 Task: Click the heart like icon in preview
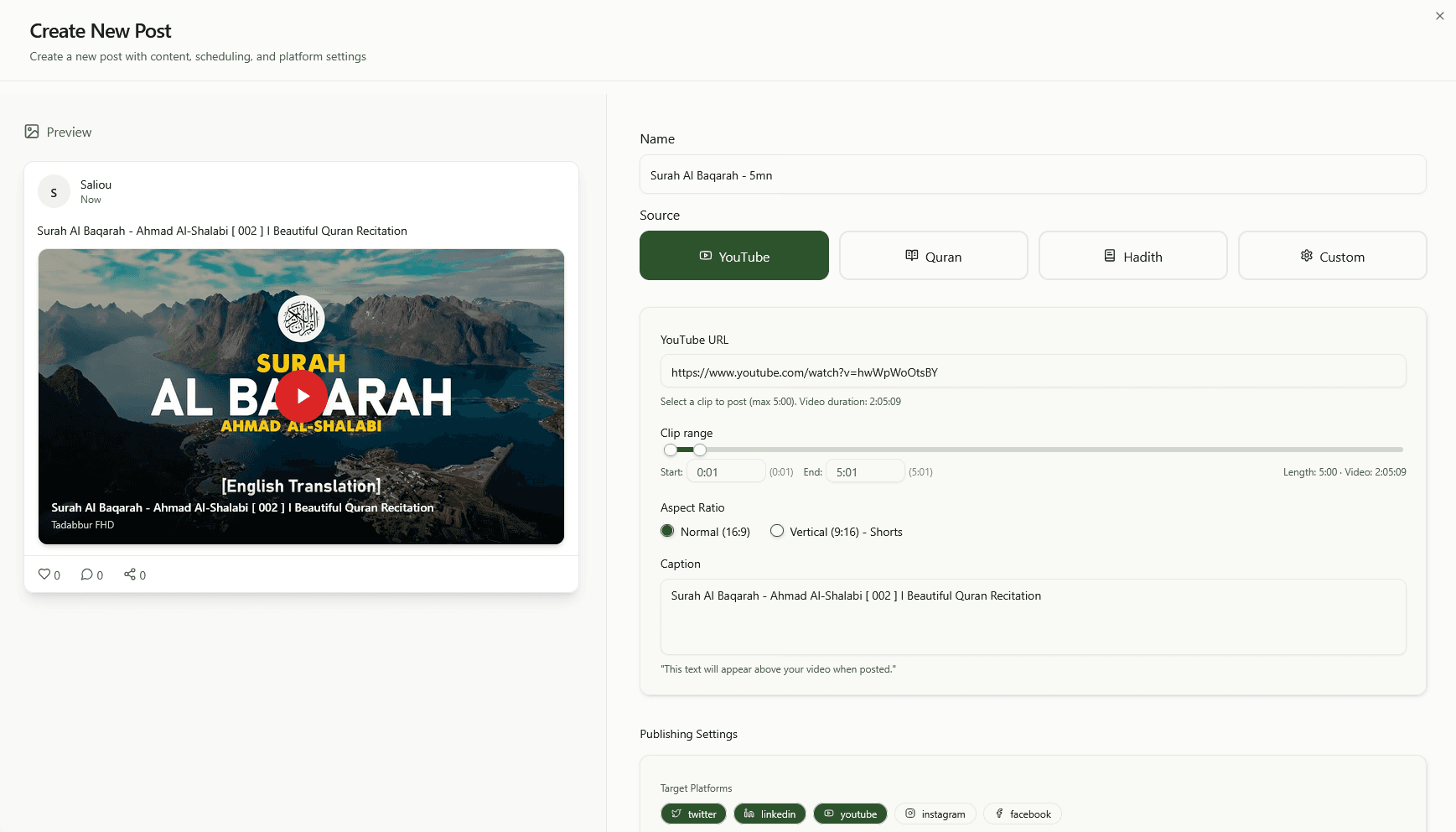click(44, 575)
